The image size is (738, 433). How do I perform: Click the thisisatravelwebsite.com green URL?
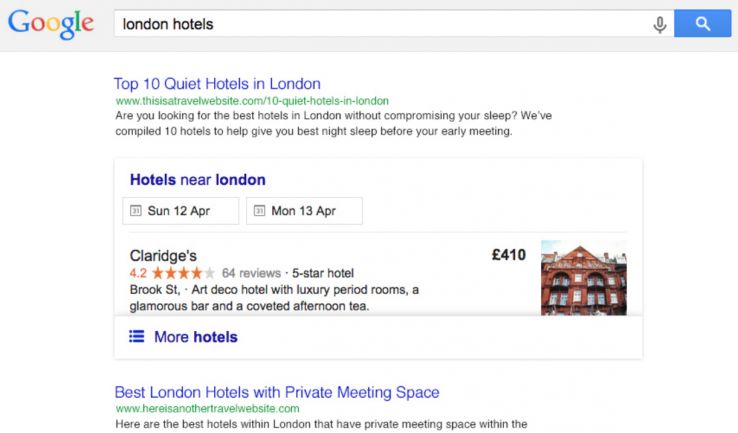252,101
